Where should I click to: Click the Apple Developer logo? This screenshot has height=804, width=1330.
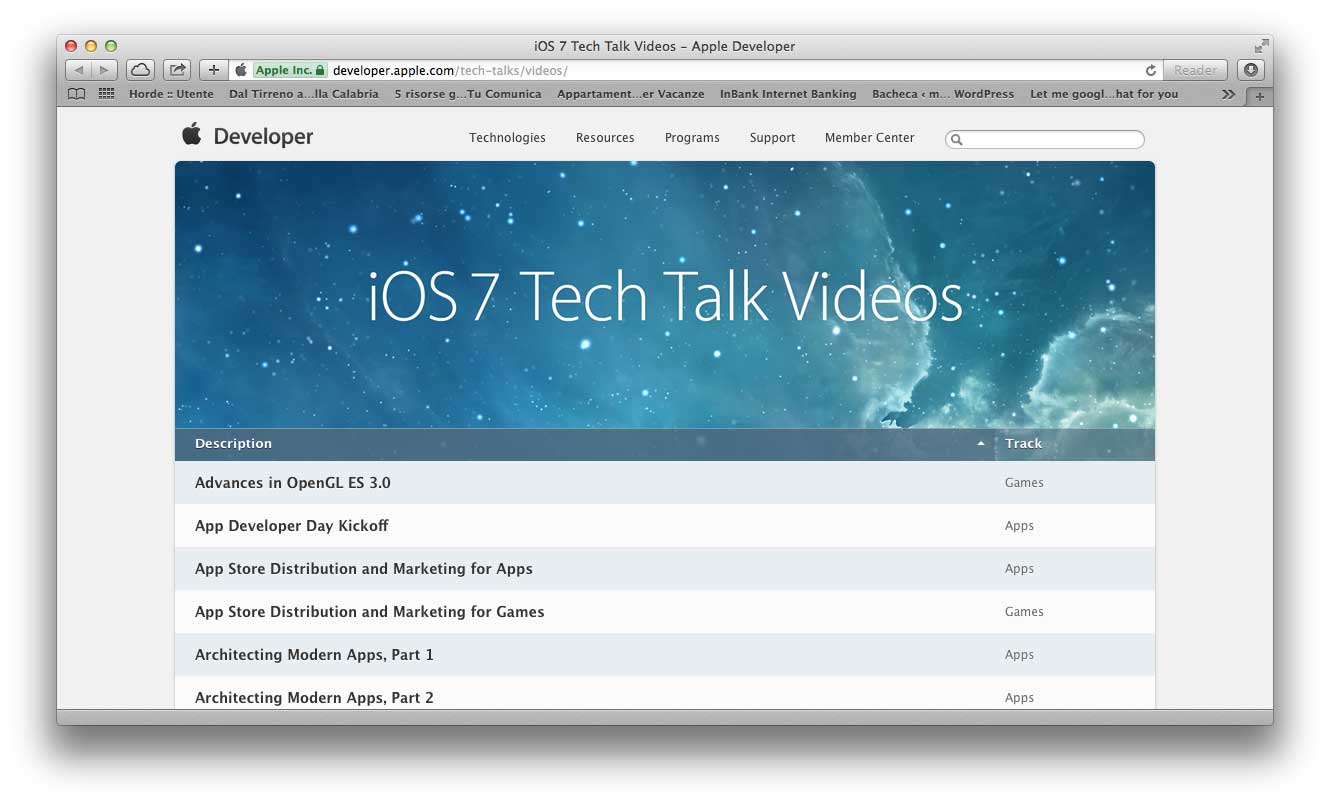(247, 136)
